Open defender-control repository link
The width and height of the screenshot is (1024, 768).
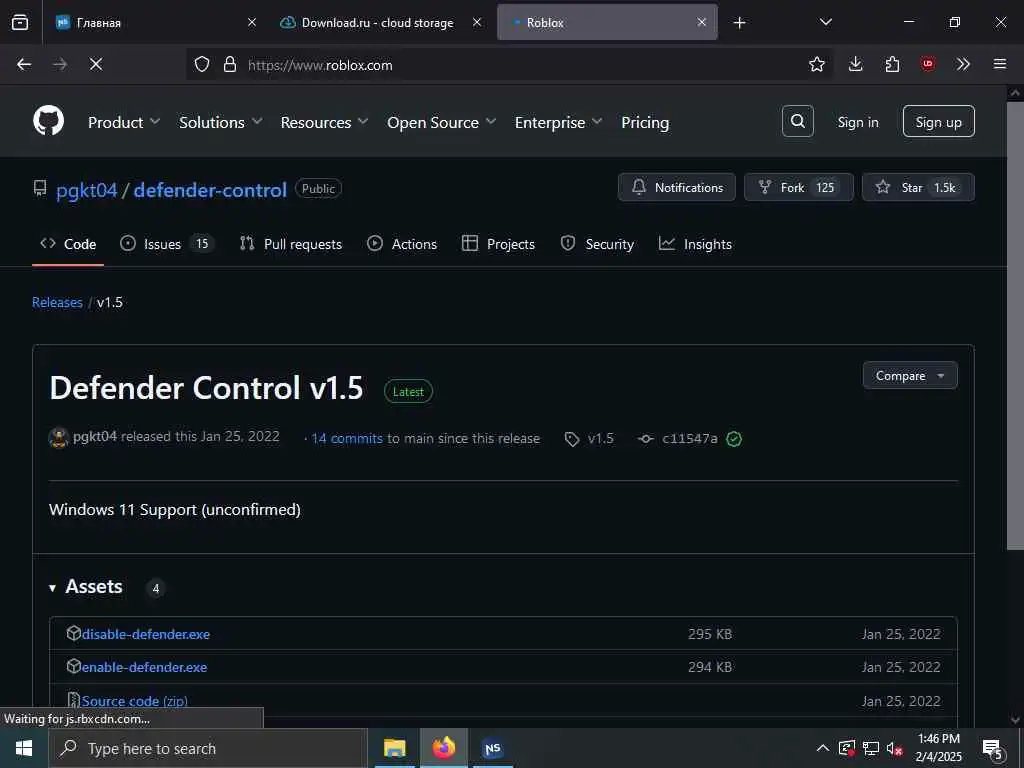point(210,190)
